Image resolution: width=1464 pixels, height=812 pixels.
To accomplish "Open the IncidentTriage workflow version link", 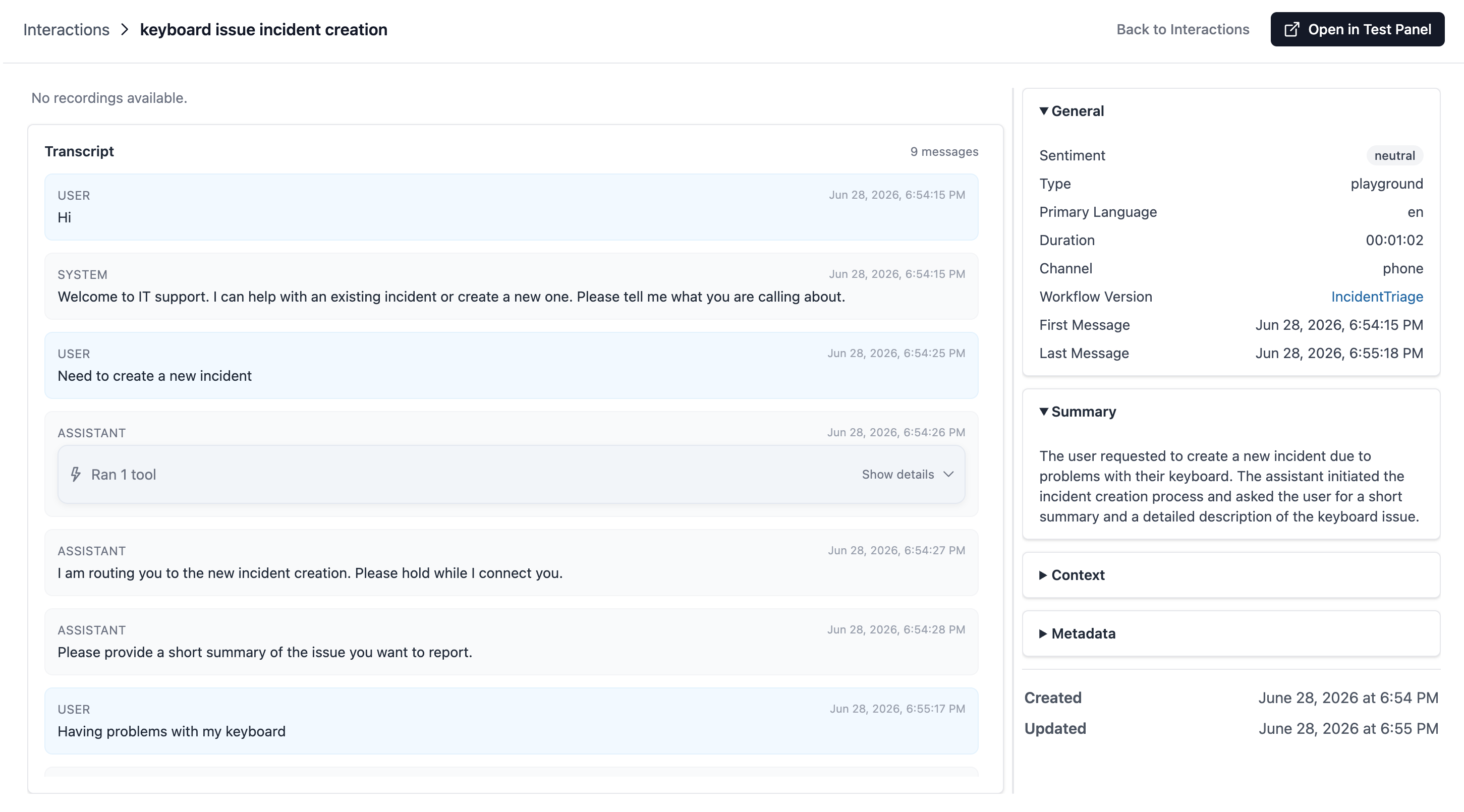I will tap(1377, 297).
